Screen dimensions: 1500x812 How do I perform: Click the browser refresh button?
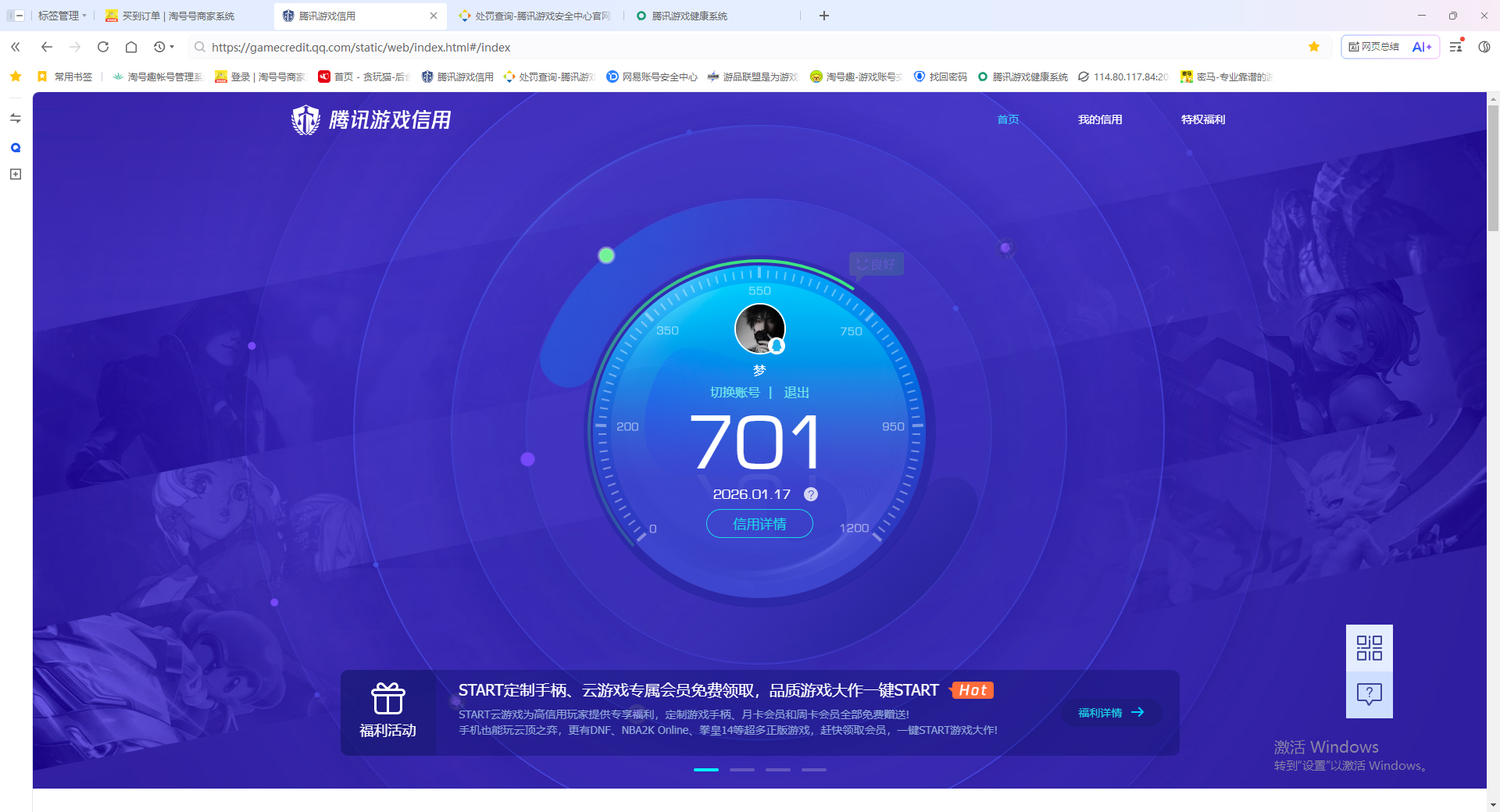tap(103, 47)
